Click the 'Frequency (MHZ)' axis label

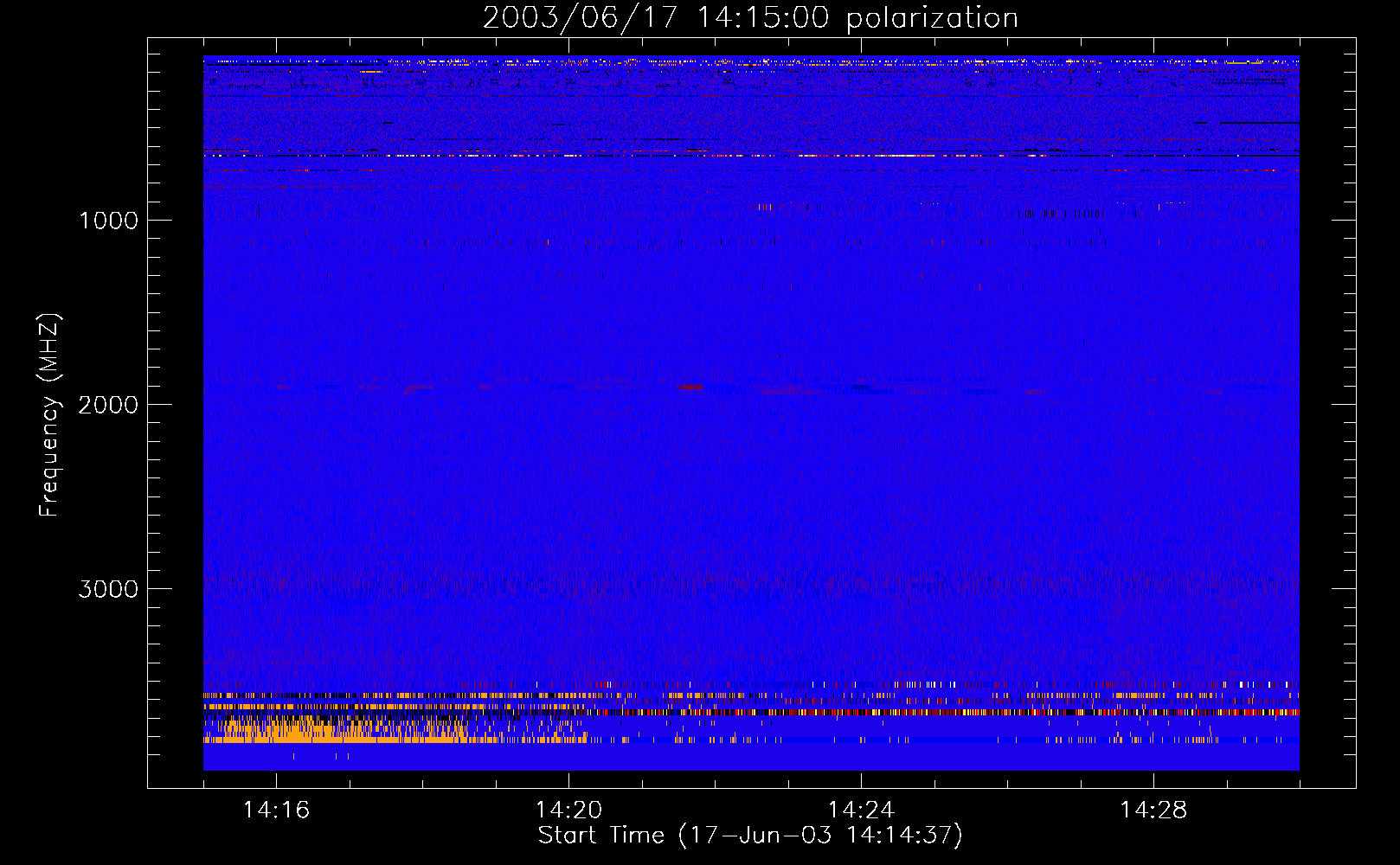pos(49,415)
